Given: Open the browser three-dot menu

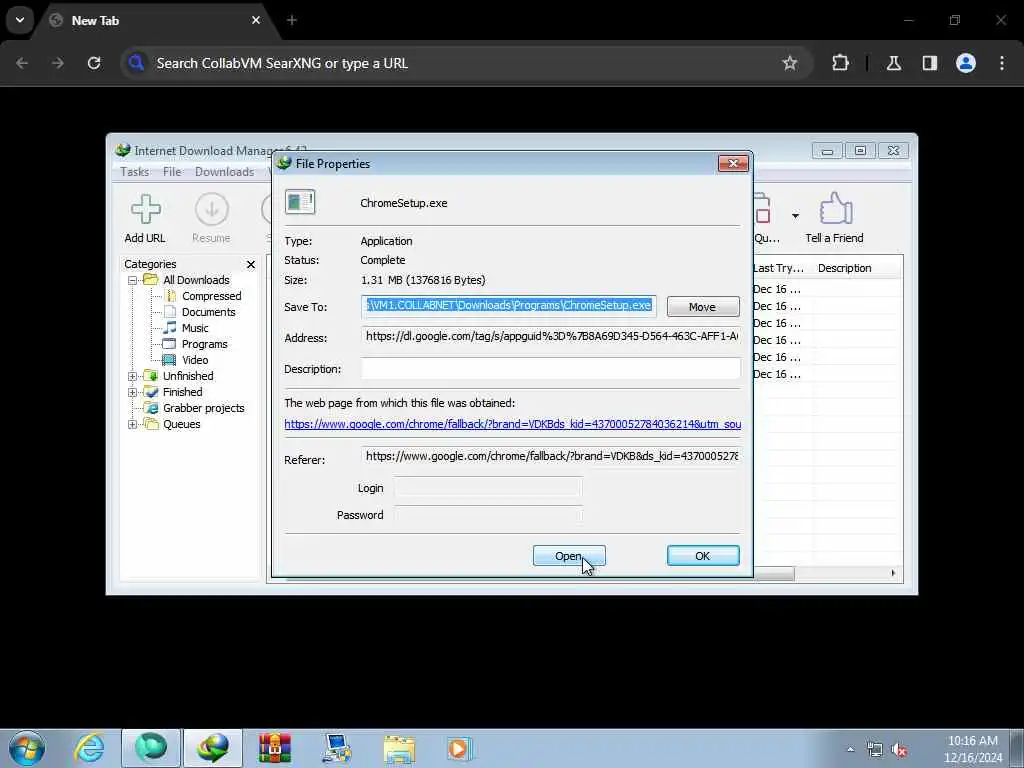Looking at the screenshot, I should [x=1002, y=63].
